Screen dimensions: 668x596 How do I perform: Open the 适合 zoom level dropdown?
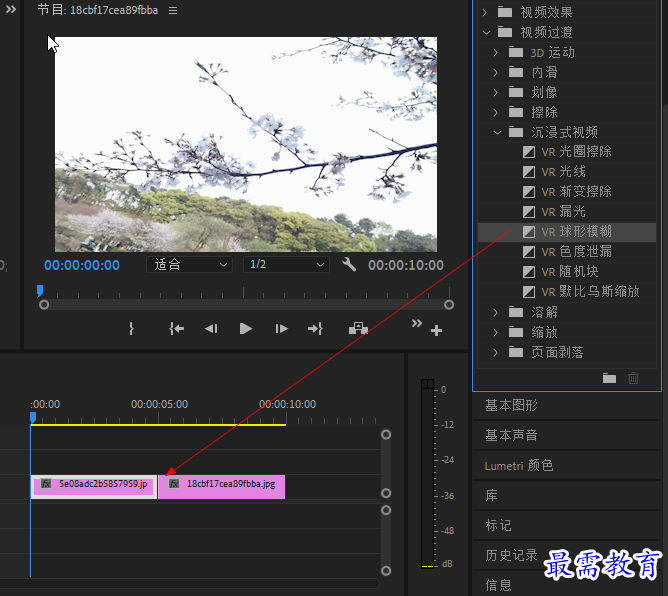[x=190, y=265]
